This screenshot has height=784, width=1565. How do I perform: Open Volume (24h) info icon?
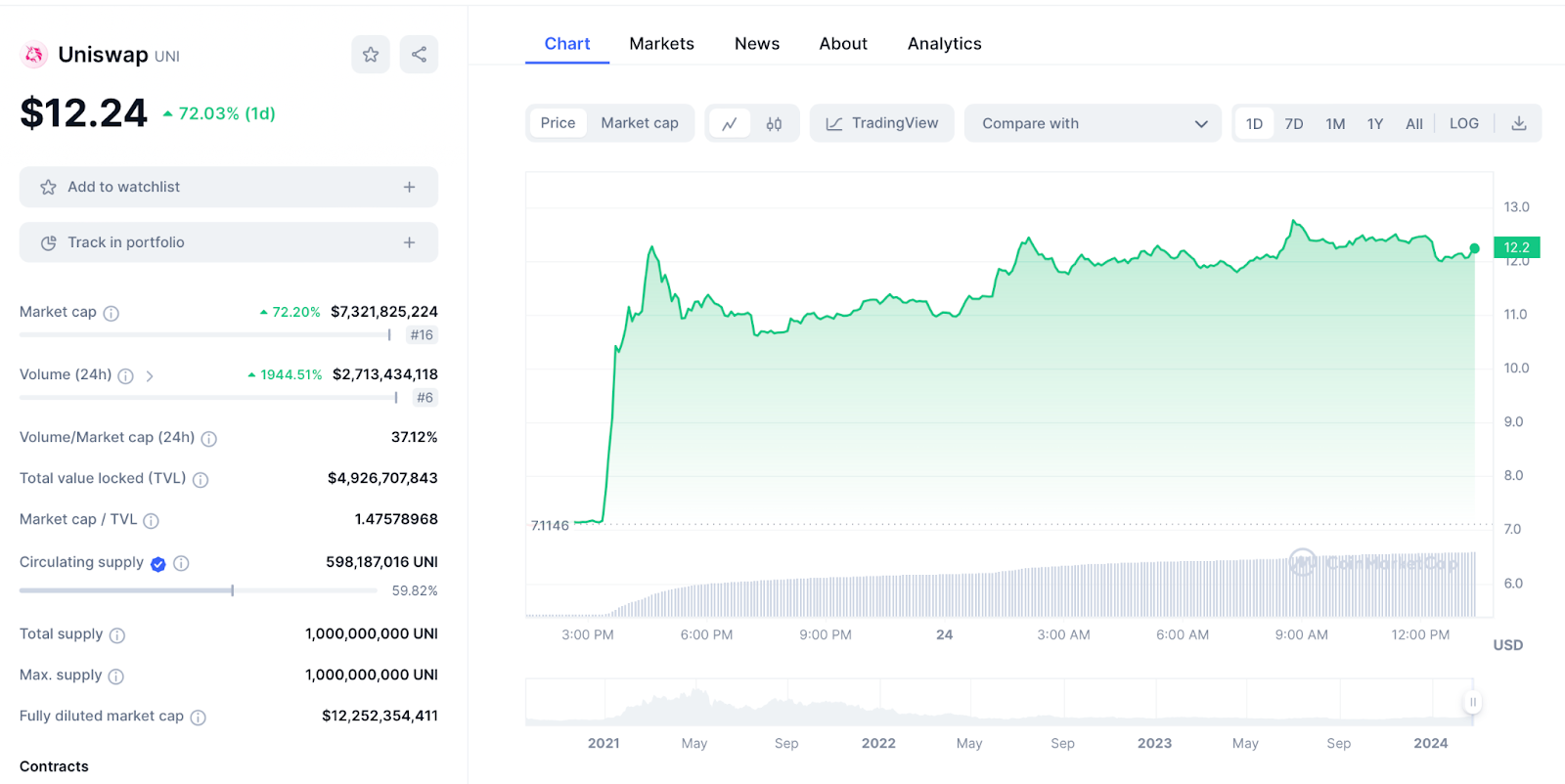click(126, 375)
